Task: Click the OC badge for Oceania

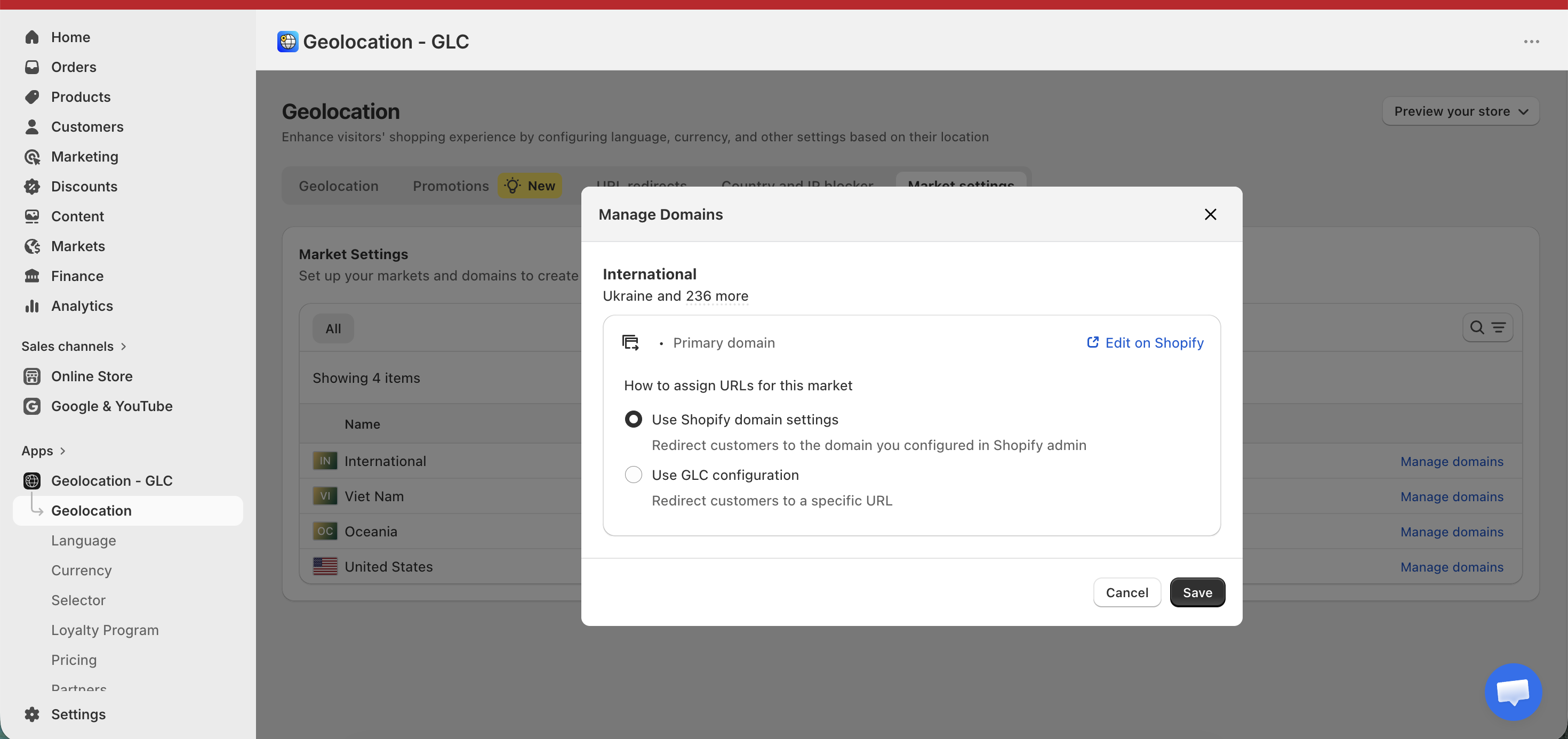Action: 325,531
